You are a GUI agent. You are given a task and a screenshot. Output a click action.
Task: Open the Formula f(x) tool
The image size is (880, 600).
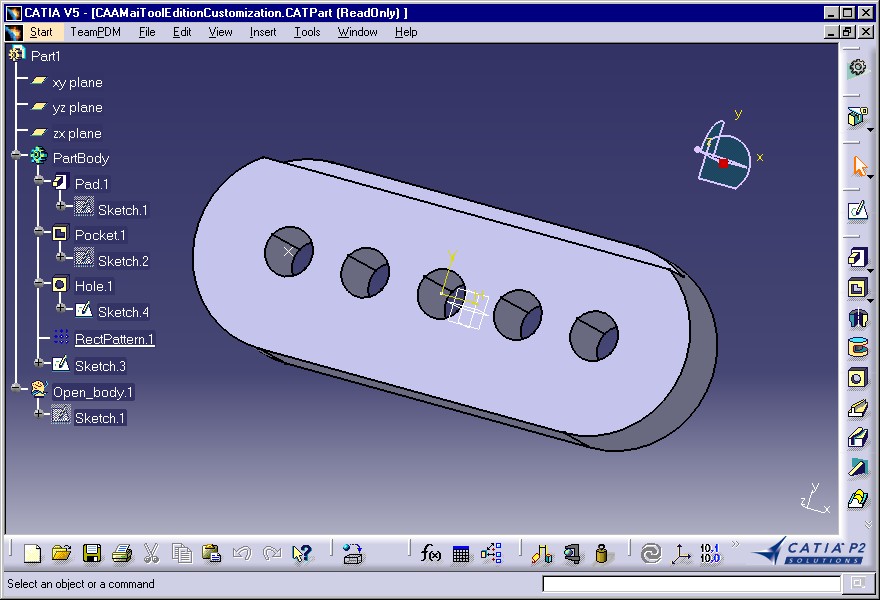point(430,553)
